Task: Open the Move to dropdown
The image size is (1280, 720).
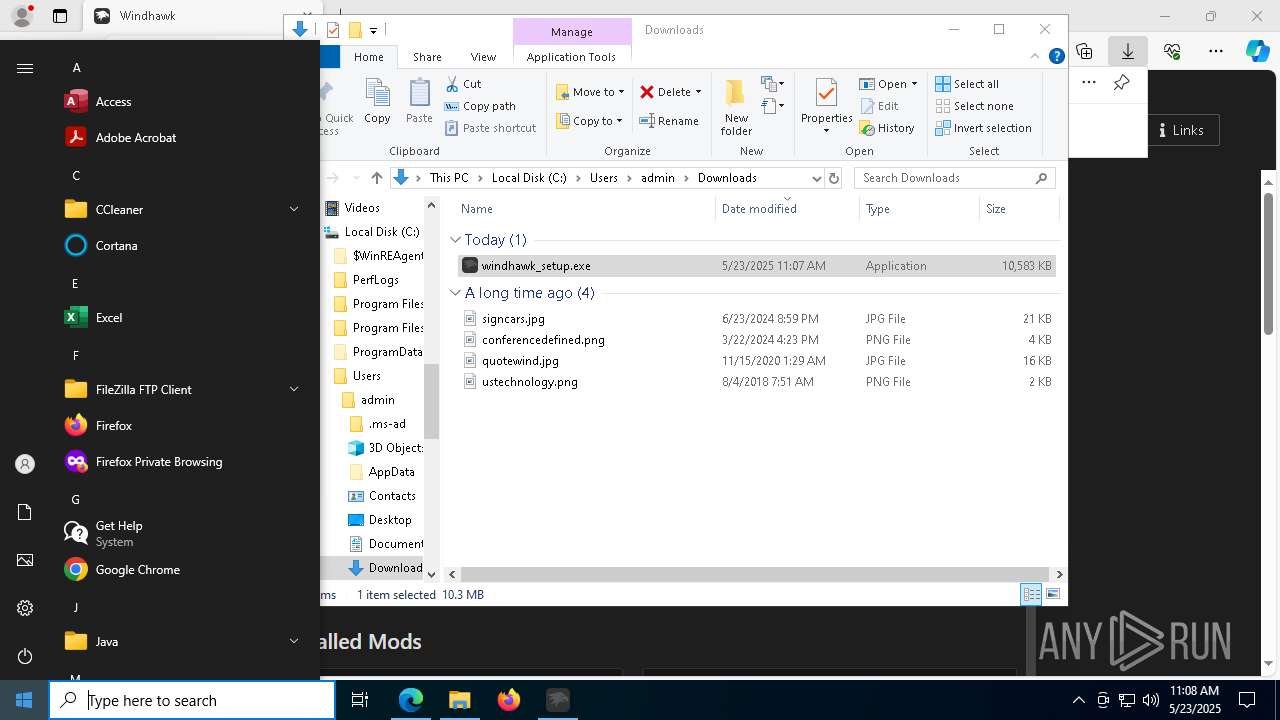Action: coord(590,92)
